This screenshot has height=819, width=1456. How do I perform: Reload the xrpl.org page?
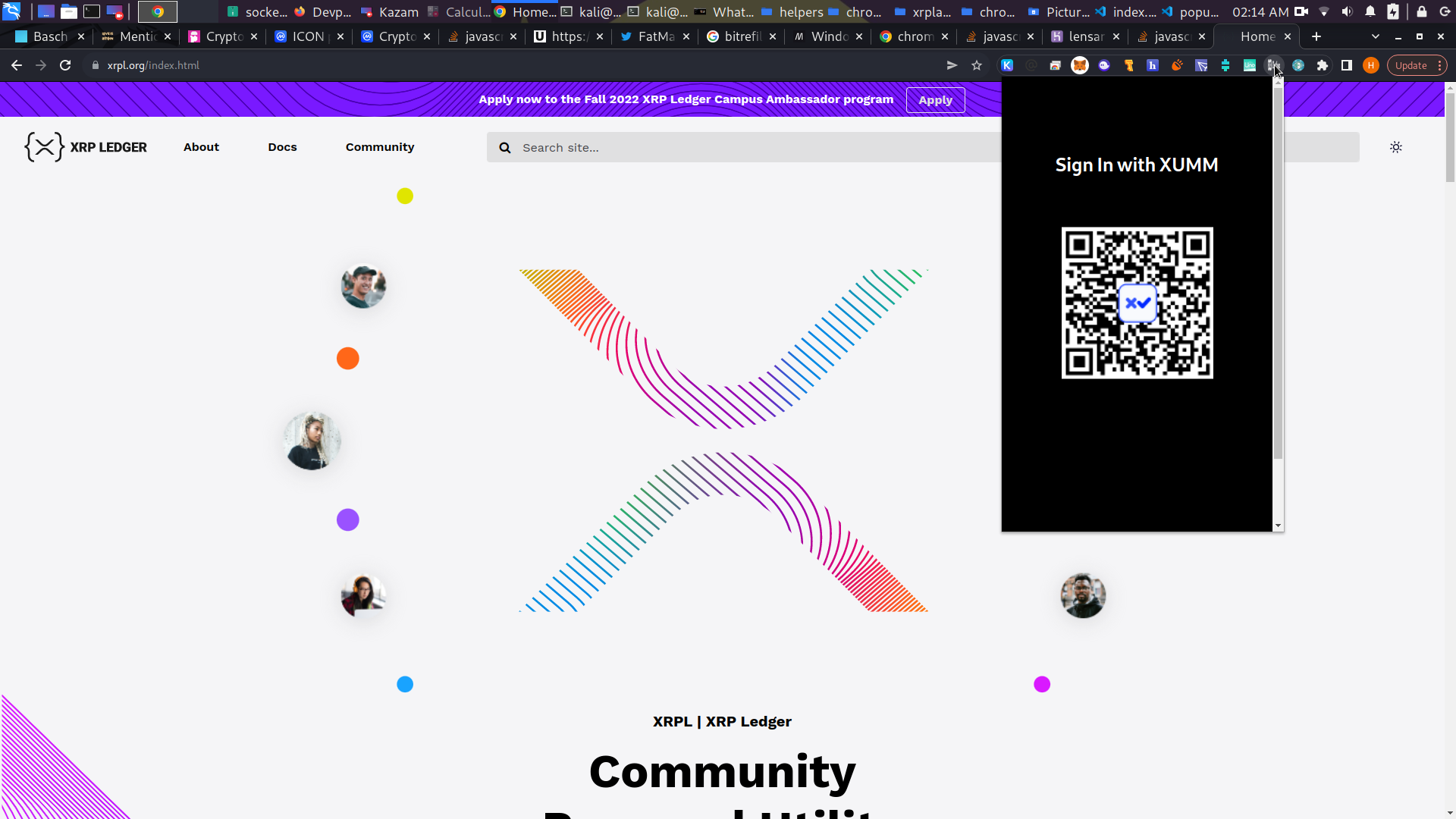(x=65, y=66)
